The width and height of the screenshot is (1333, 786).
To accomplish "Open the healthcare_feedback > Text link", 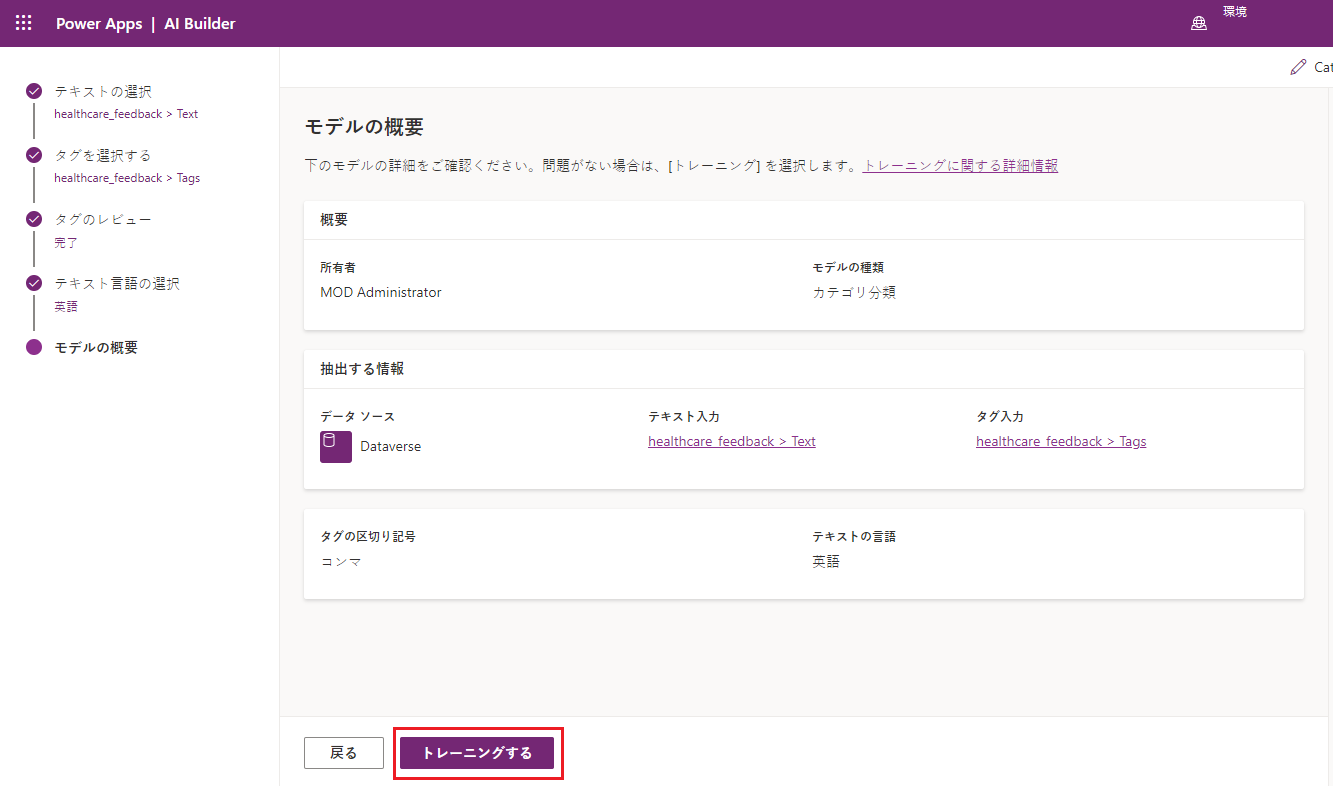I will 731,441.
